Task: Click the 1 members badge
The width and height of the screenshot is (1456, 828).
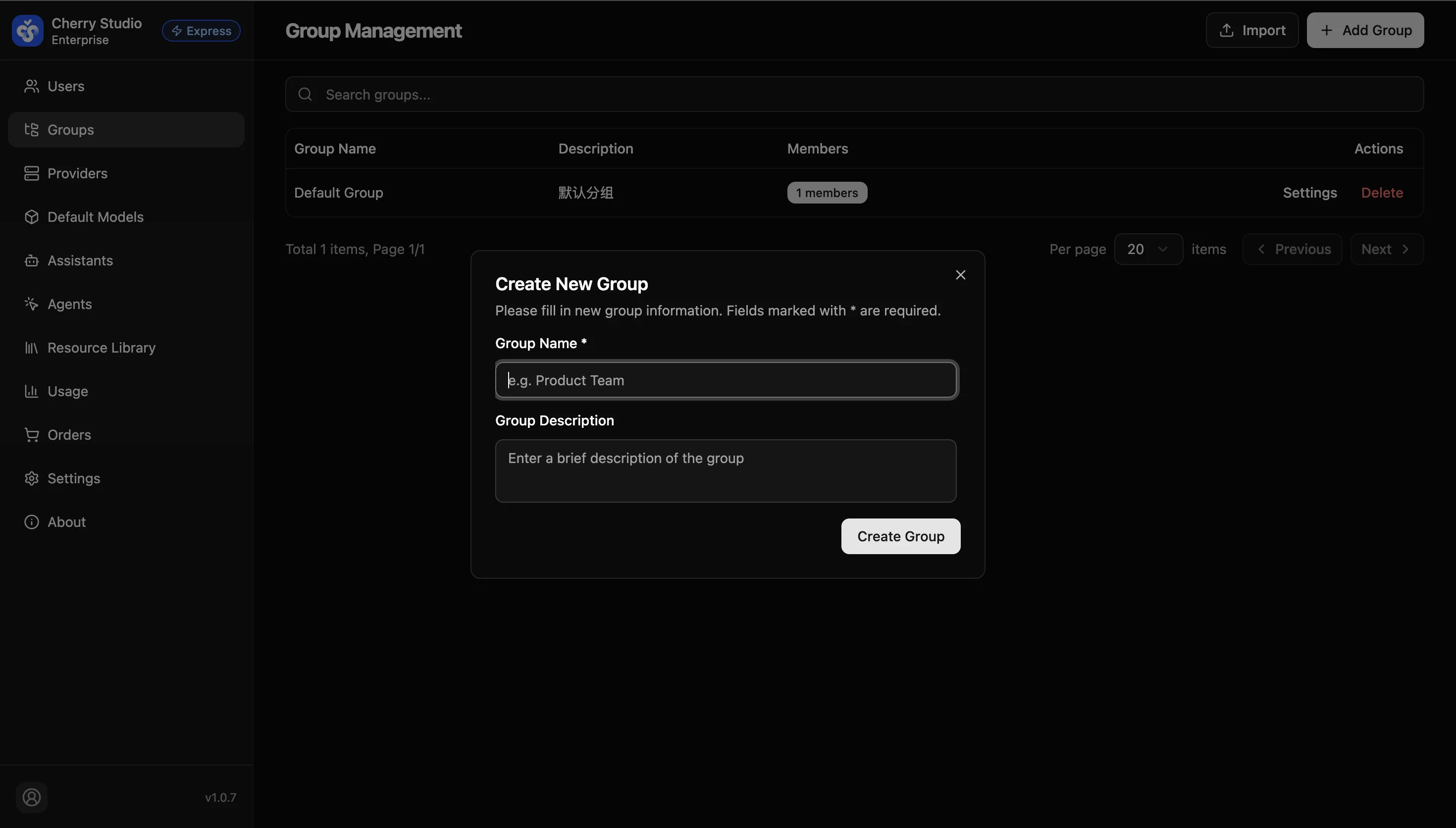Action: click(x=827, y=193)
